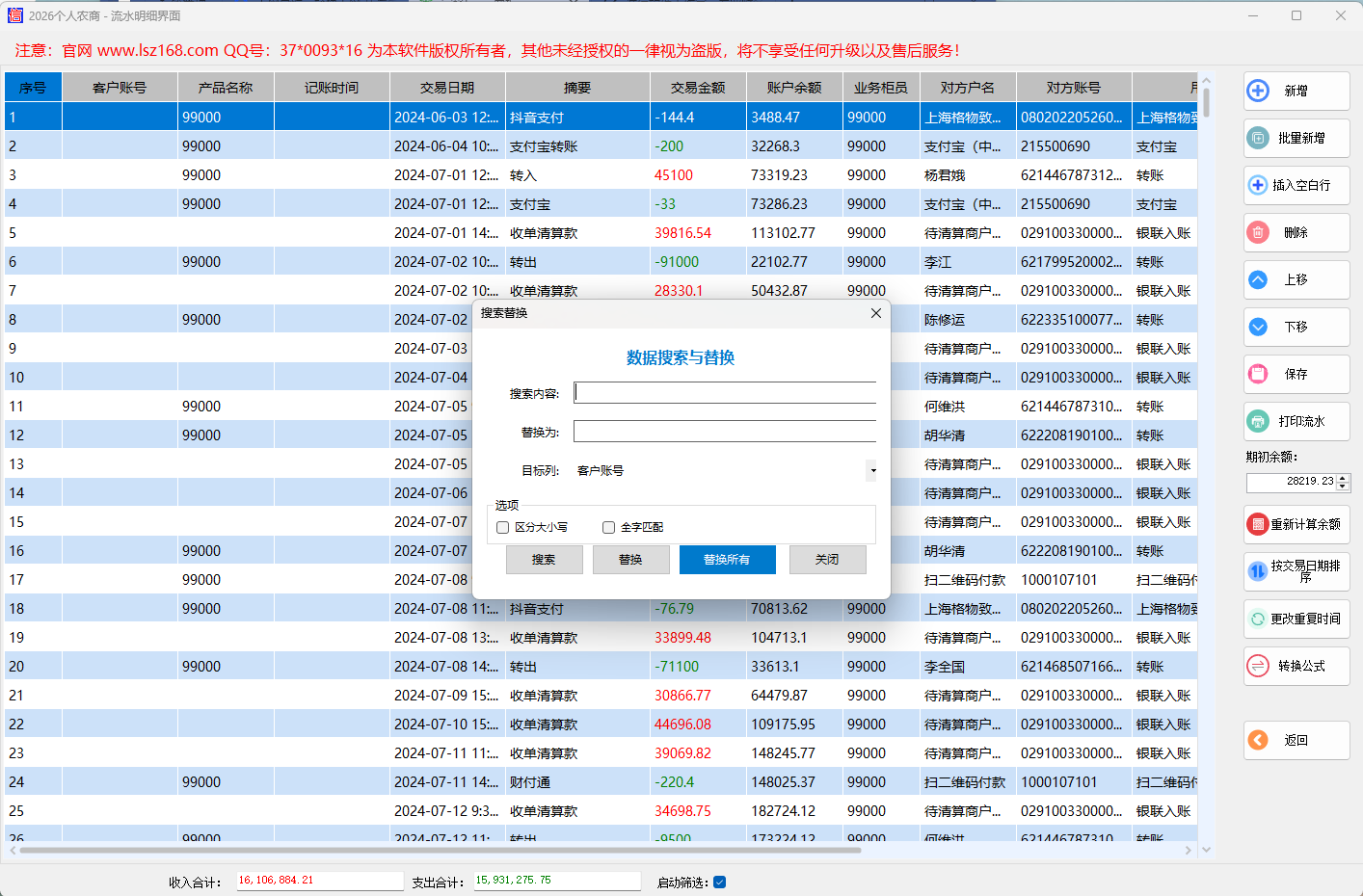1363x896 pixels.
Task: Decrease 期初余额 with the down spinner arrow
Action: (1343, 486)
